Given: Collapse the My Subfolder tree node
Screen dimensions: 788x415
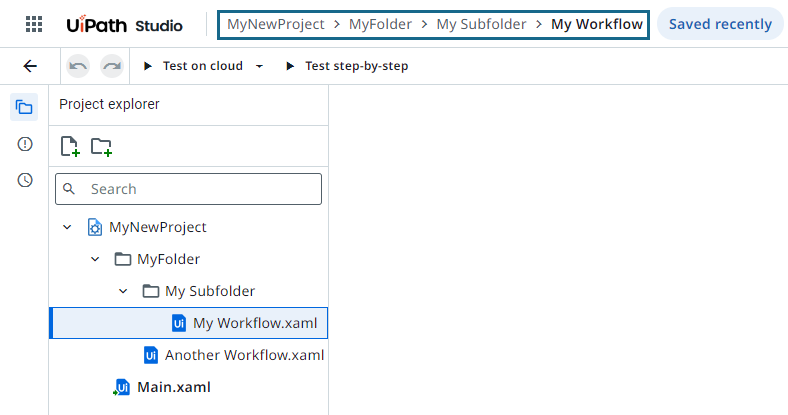Looking at the screenshot, I should click(x=123, y=291).
